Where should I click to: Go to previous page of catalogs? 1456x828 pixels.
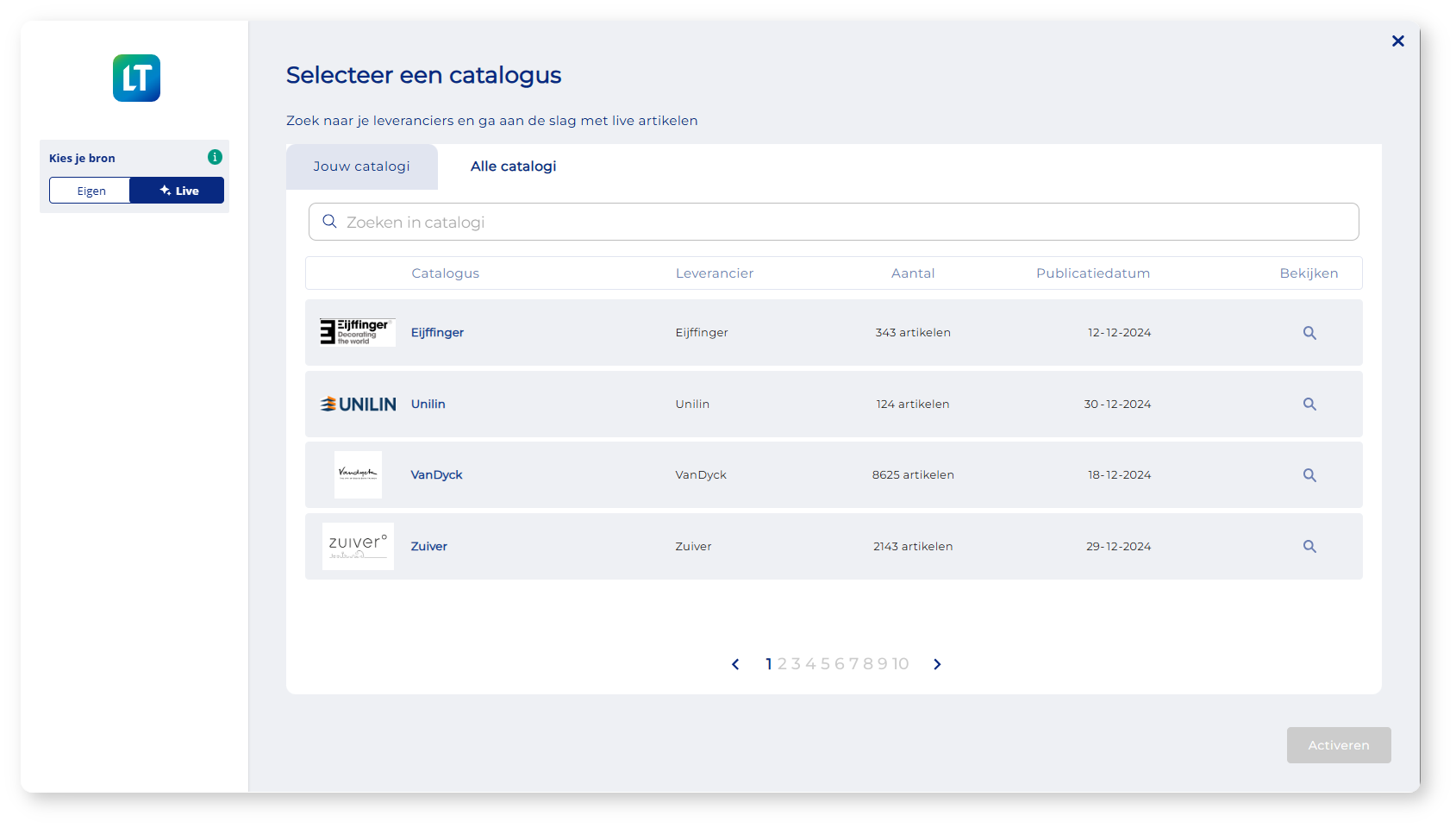[x=735, y=664]
